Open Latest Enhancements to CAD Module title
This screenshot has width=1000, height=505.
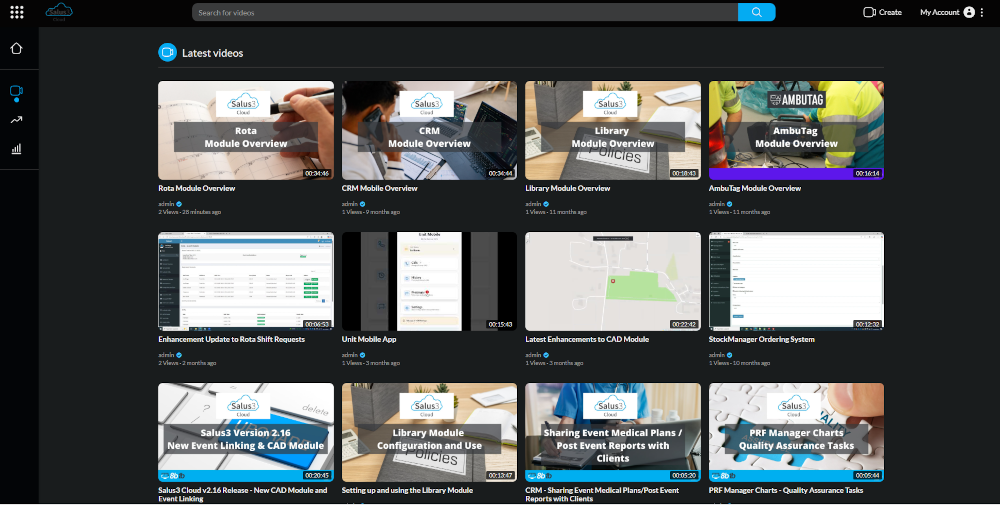[587, 339]
